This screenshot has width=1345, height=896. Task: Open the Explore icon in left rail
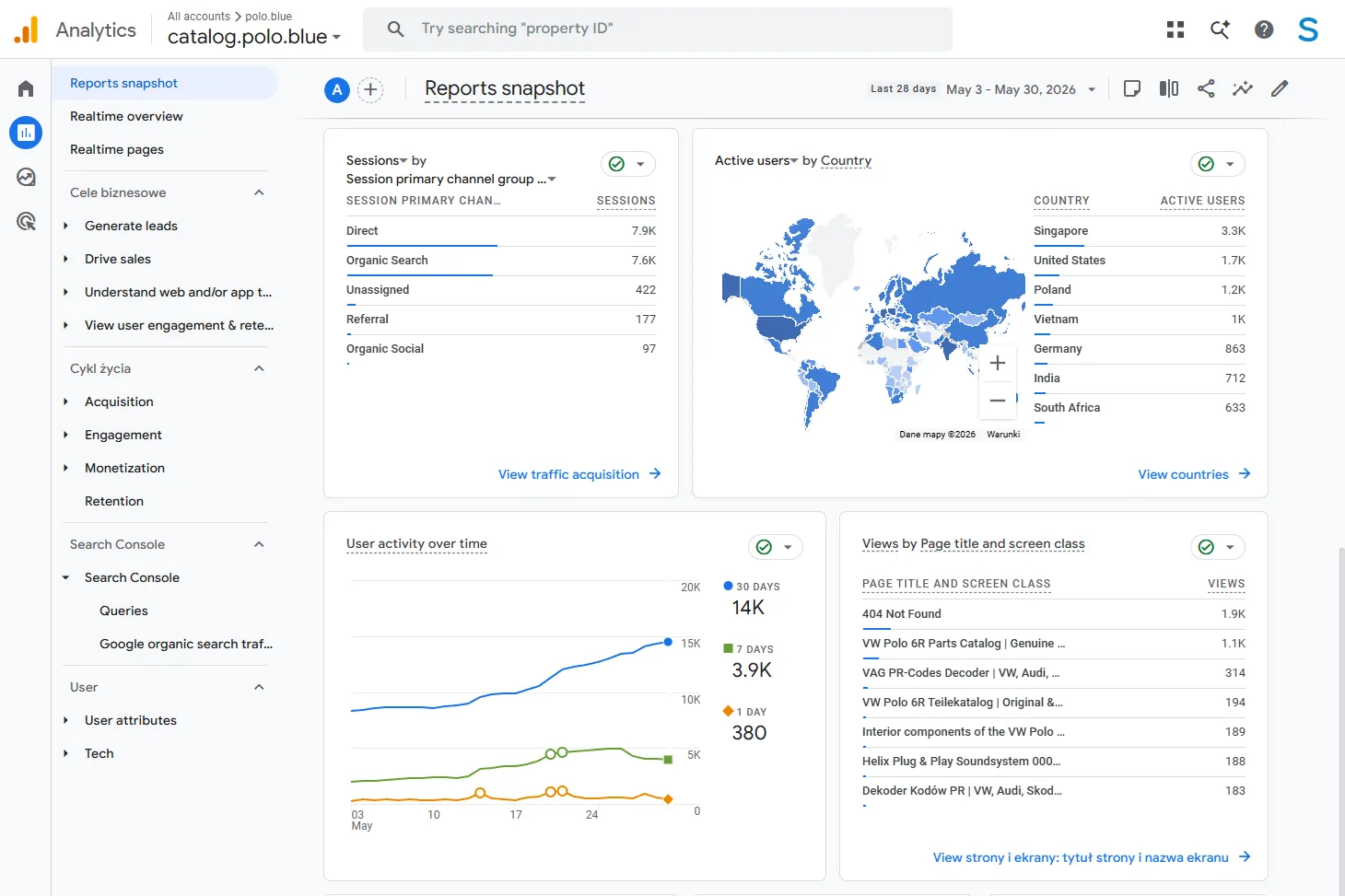pos(26,177)
